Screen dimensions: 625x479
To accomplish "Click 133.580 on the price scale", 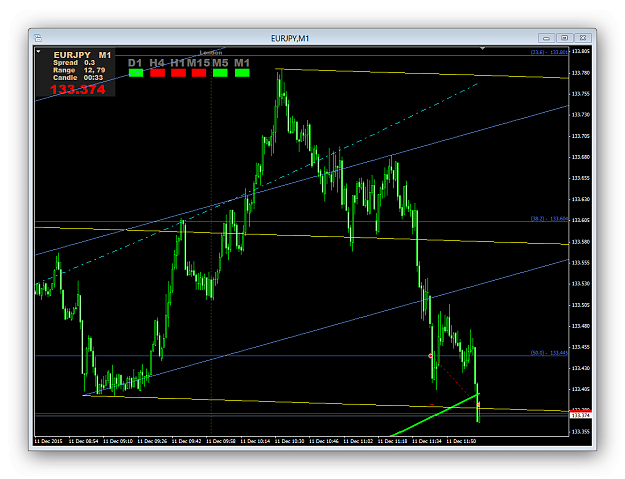I will coord(581,242).
